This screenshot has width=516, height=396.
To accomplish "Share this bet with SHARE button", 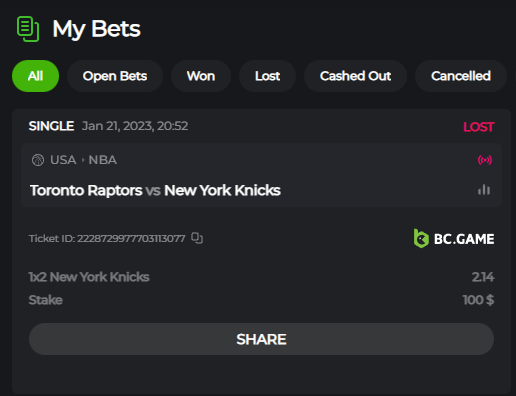I will click(x=261, y=339).
